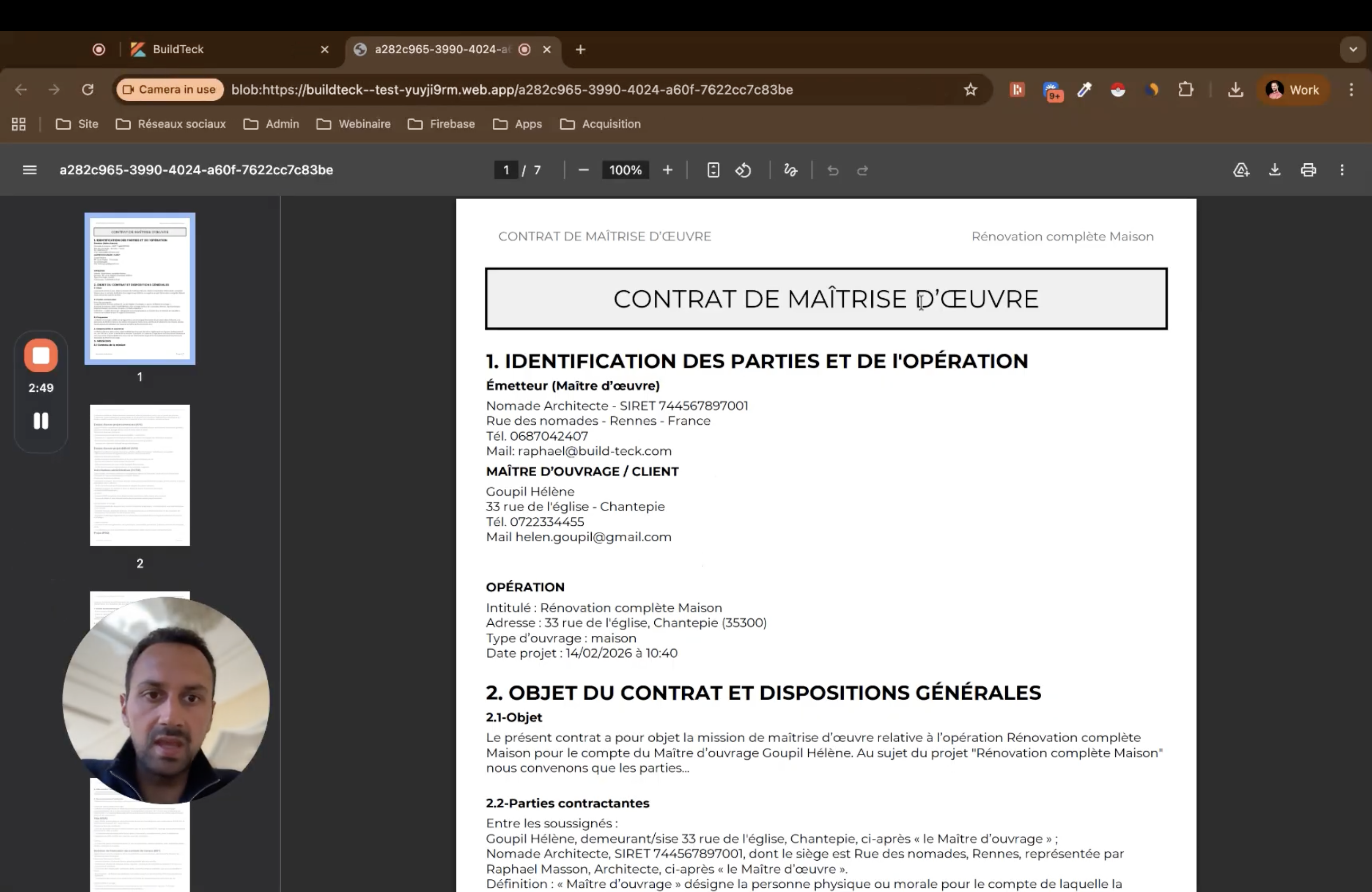Bookmark this page with the star icon

pyautogui.click(x=970, y=90)
